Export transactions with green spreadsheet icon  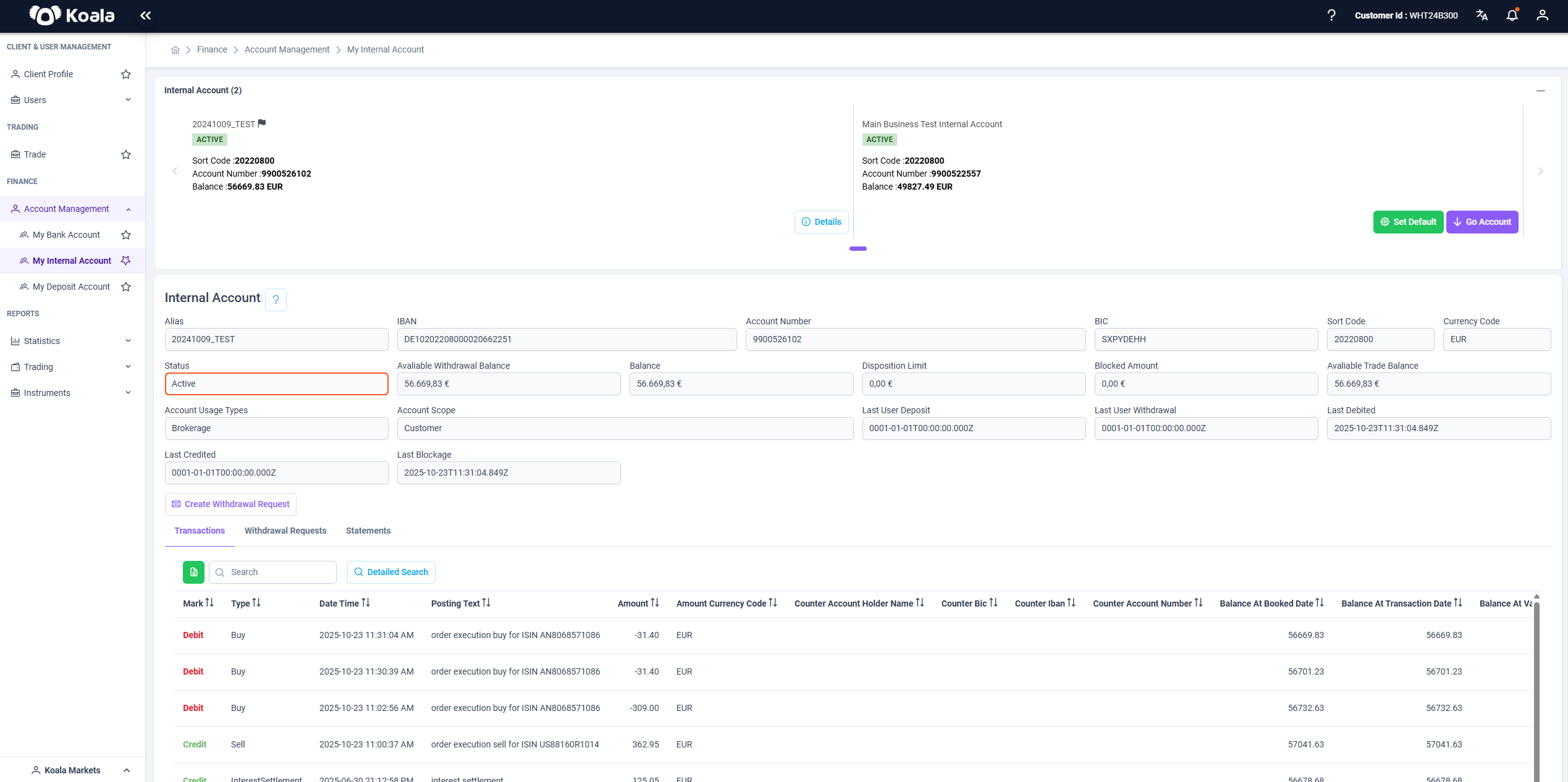[193, 572]
